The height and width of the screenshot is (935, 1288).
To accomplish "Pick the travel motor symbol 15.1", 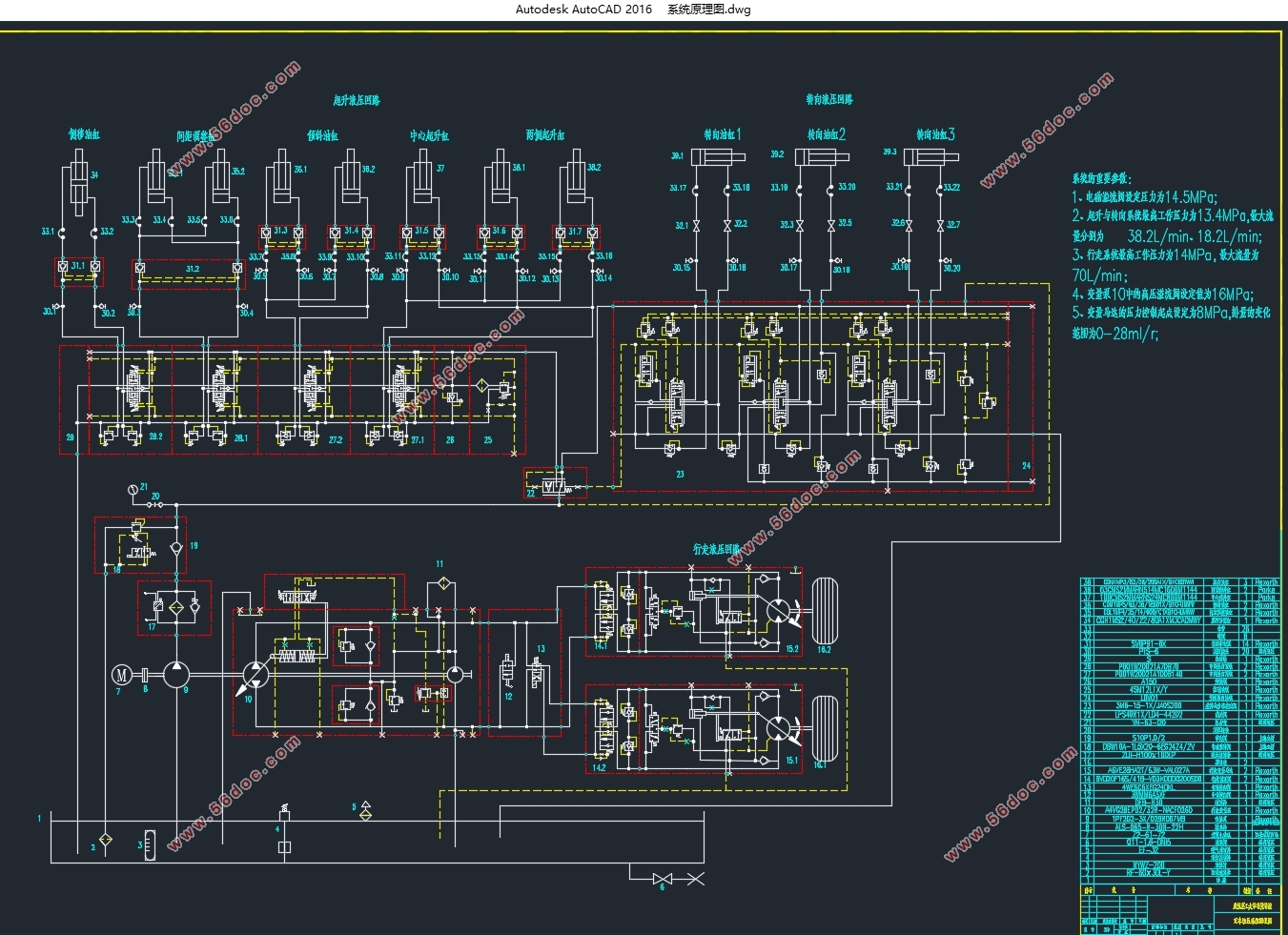I will click(779, 728).
